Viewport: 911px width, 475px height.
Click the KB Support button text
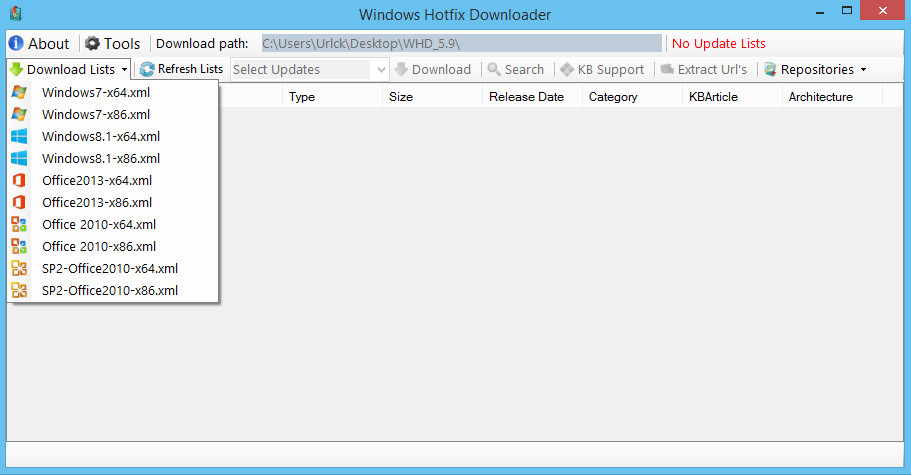point(611,70)
